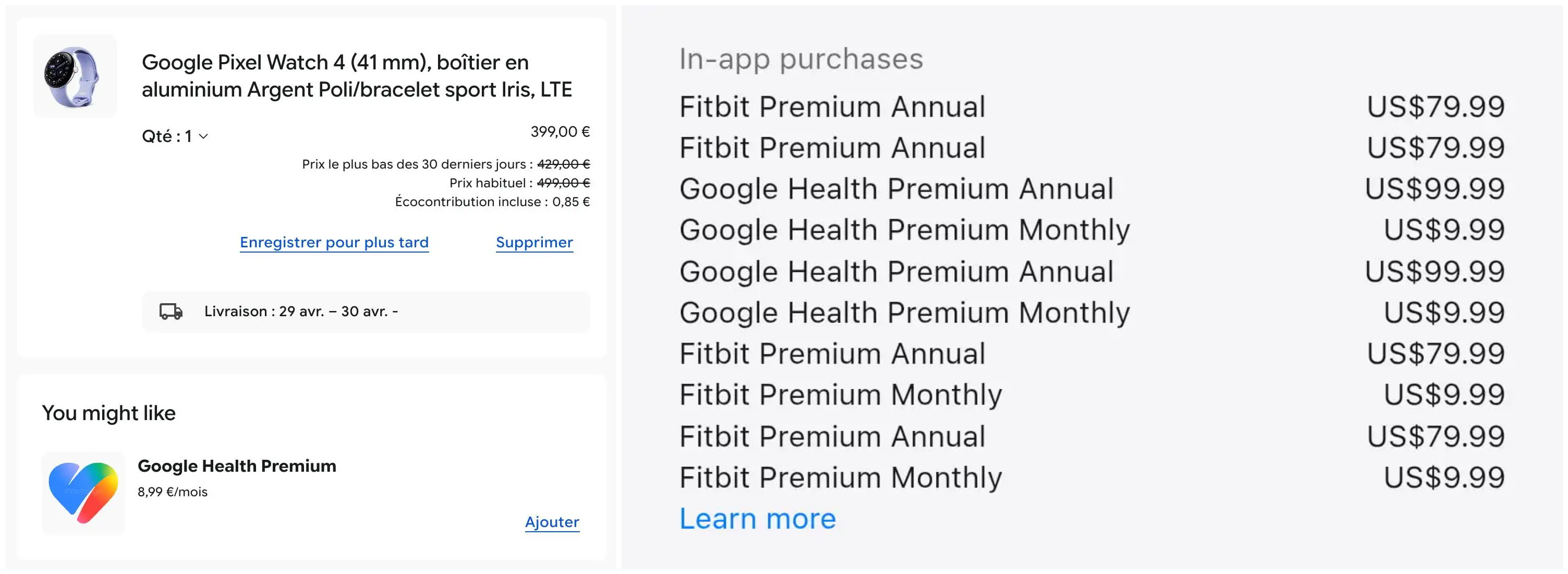Screen dimensions: 1568x574
Task: Click the Pixel Watch 4 product thumbnail
Action: click(x=74, y=76)
